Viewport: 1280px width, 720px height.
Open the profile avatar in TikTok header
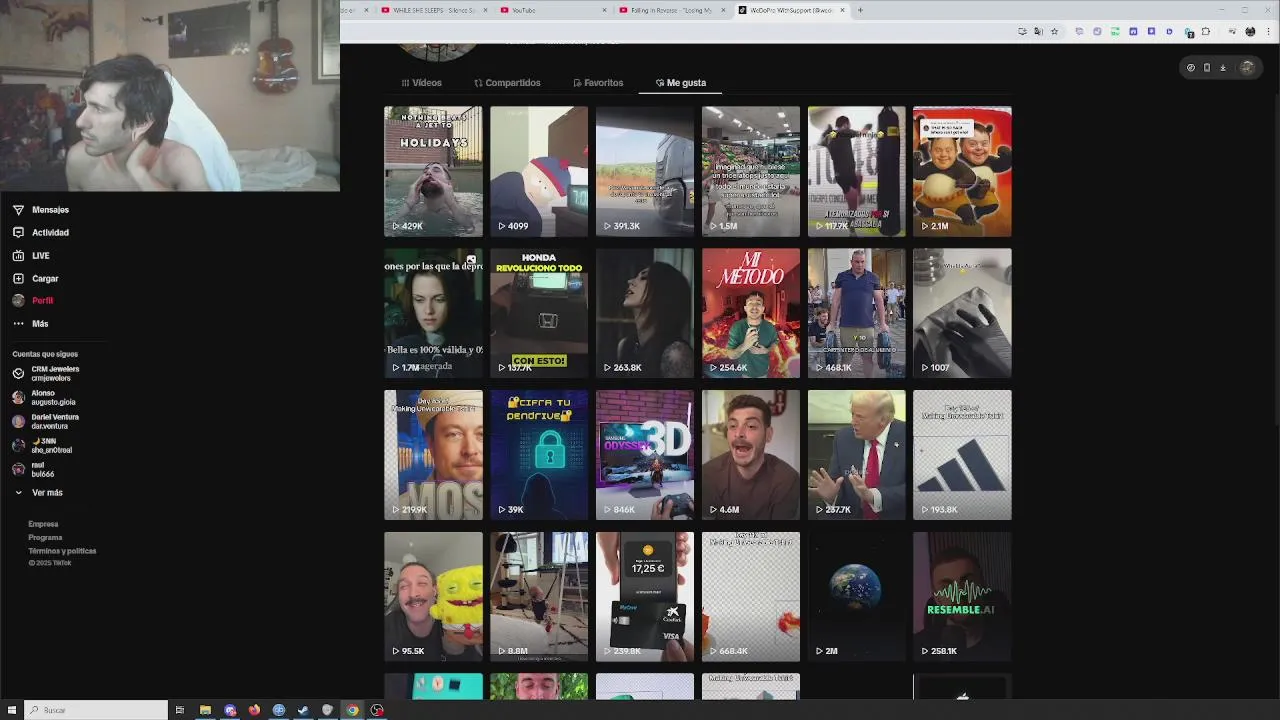point(1247,68)
